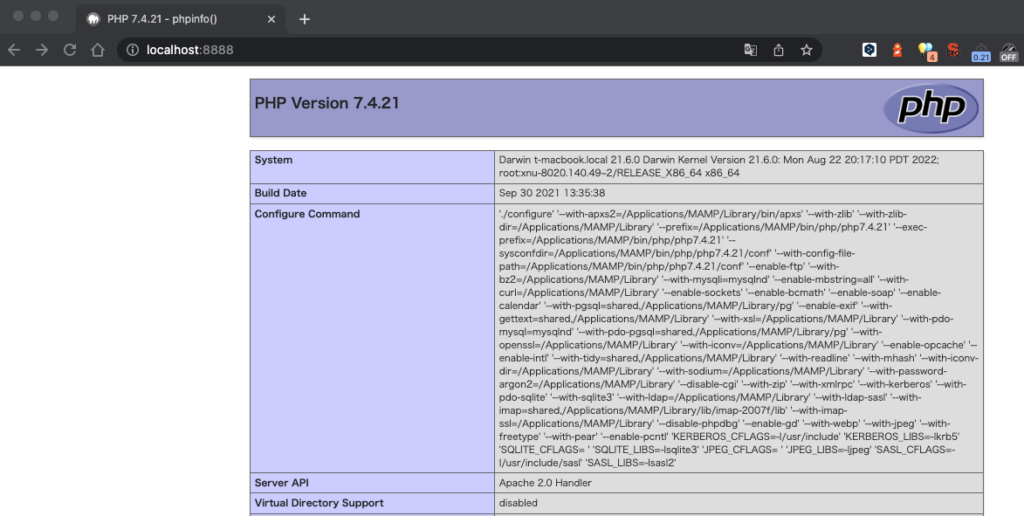This screenshot has width=1024, height=516.
Task: Share this page from the address bar
Action: point(778,50)
